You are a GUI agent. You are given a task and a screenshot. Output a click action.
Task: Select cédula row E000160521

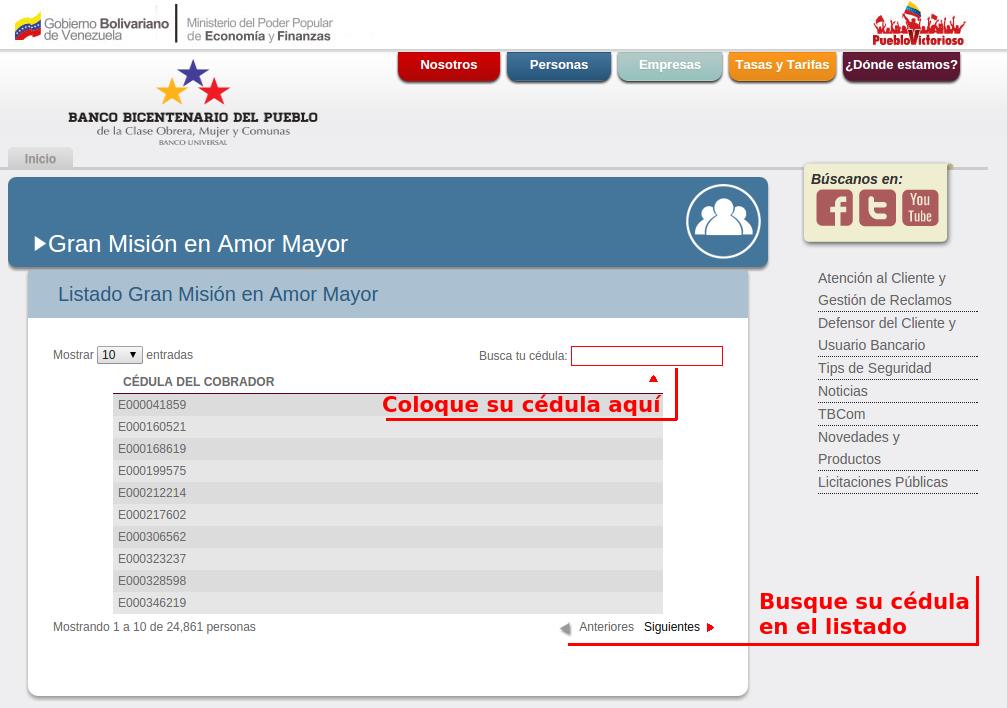pyautogui.click(x=388, y=427)
